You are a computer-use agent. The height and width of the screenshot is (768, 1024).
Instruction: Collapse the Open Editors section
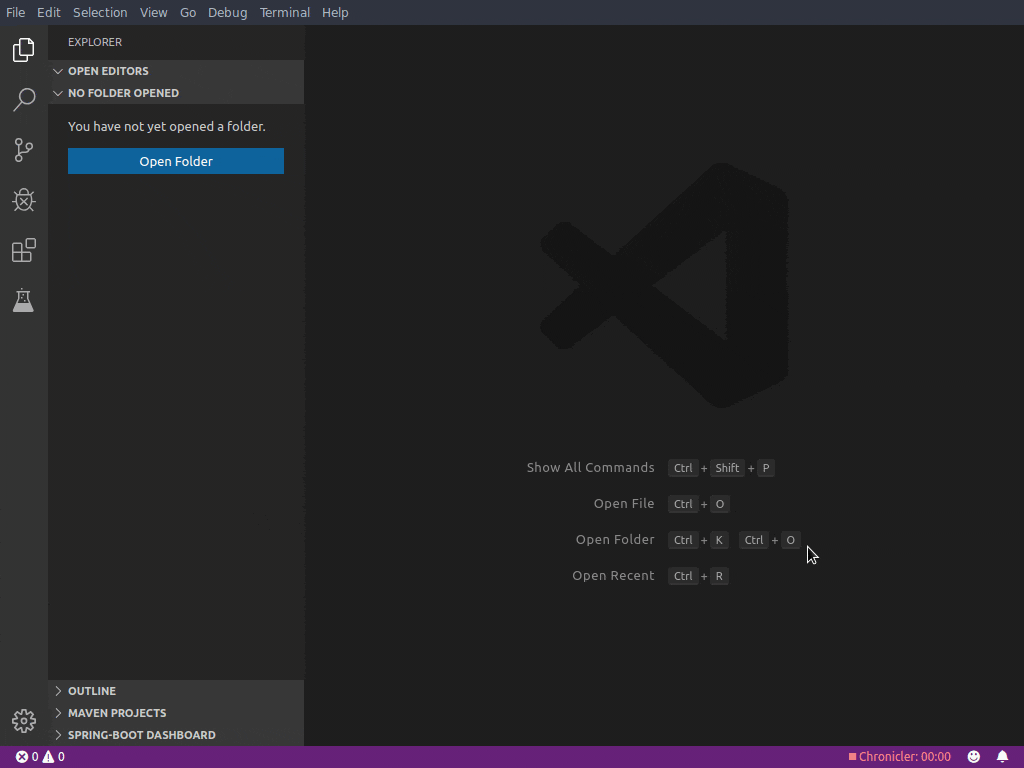click(107, 71)
